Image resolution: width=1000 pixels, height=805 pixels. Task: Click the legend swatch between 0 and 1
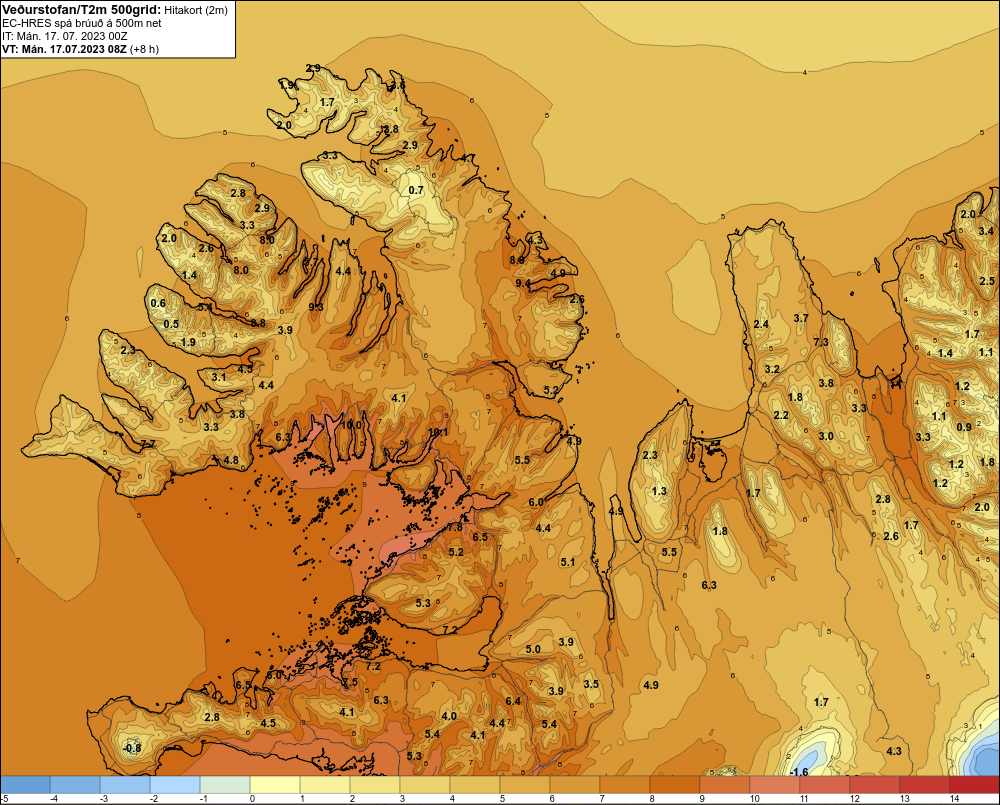[x=276, y=785]
